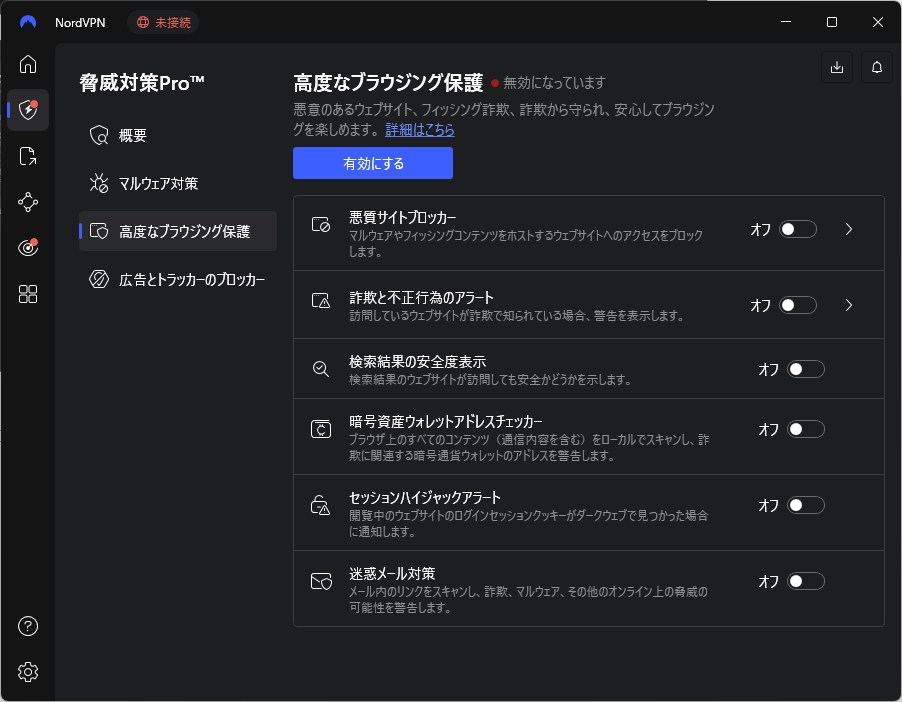Viewport: 902px width, 702px height.
Task: Select the マルウェア対策 menu item
Action: pyautogui.click(x=158, y=183)
